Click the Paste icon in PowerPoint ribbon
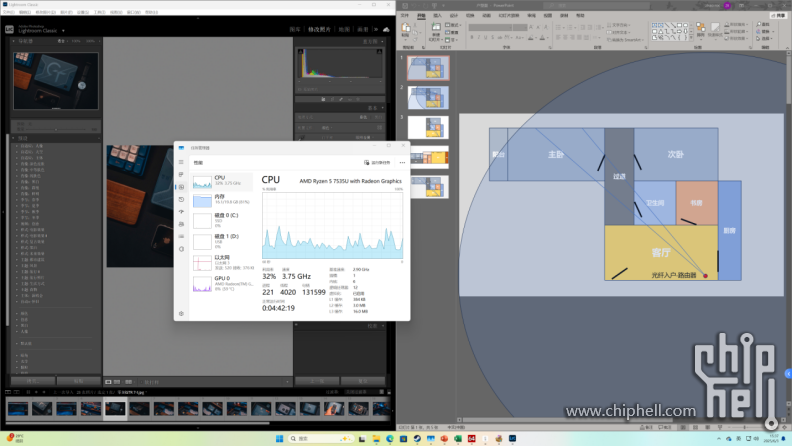The image size is (792, 446). 406,27
